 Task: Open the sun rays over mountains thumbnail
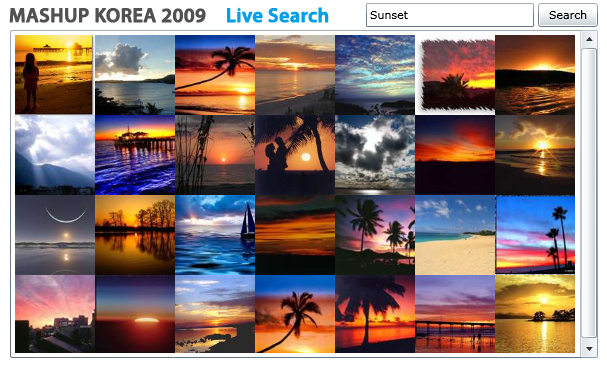[x=55, y=155]
